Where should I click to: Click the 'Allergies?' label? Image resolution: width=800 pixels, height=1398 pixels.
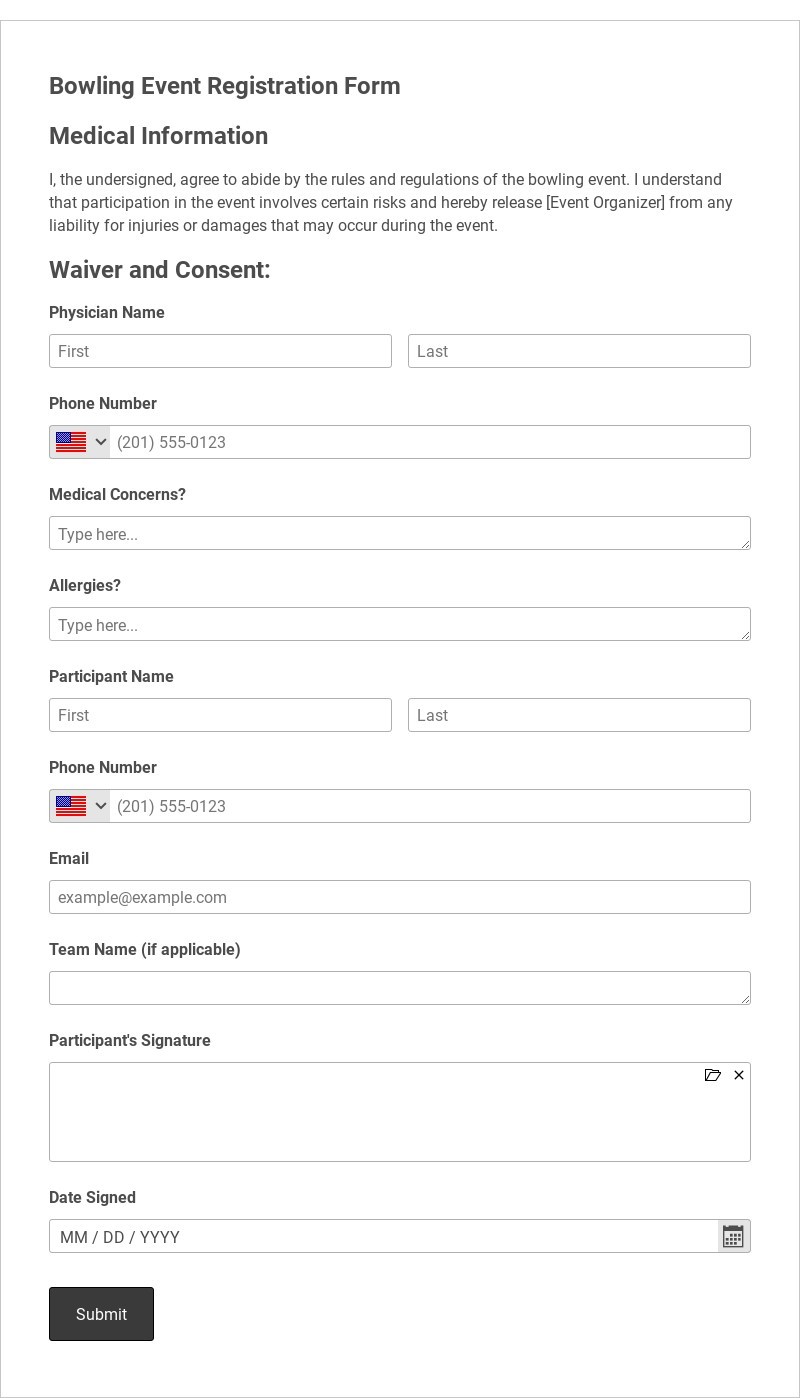[85, 586]
